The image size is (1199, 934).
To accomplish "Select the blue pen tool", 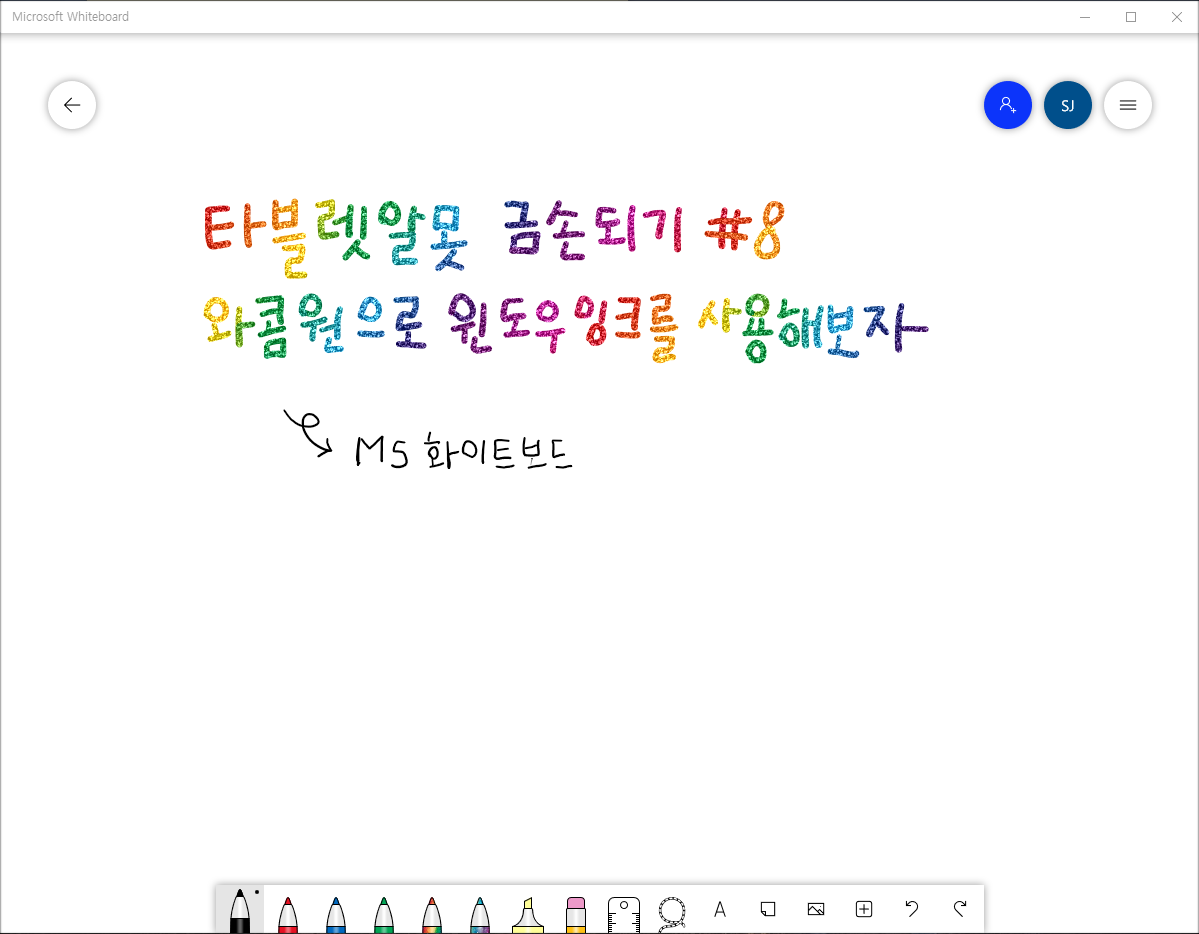I will (336, 914).
